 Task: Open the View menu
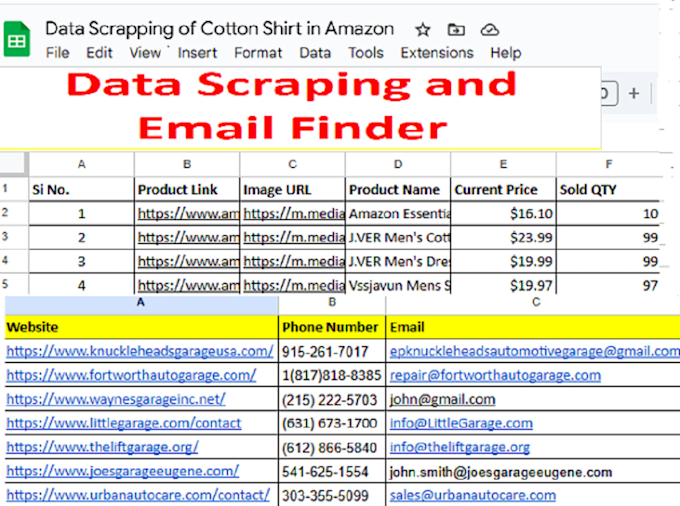[145, 53]
